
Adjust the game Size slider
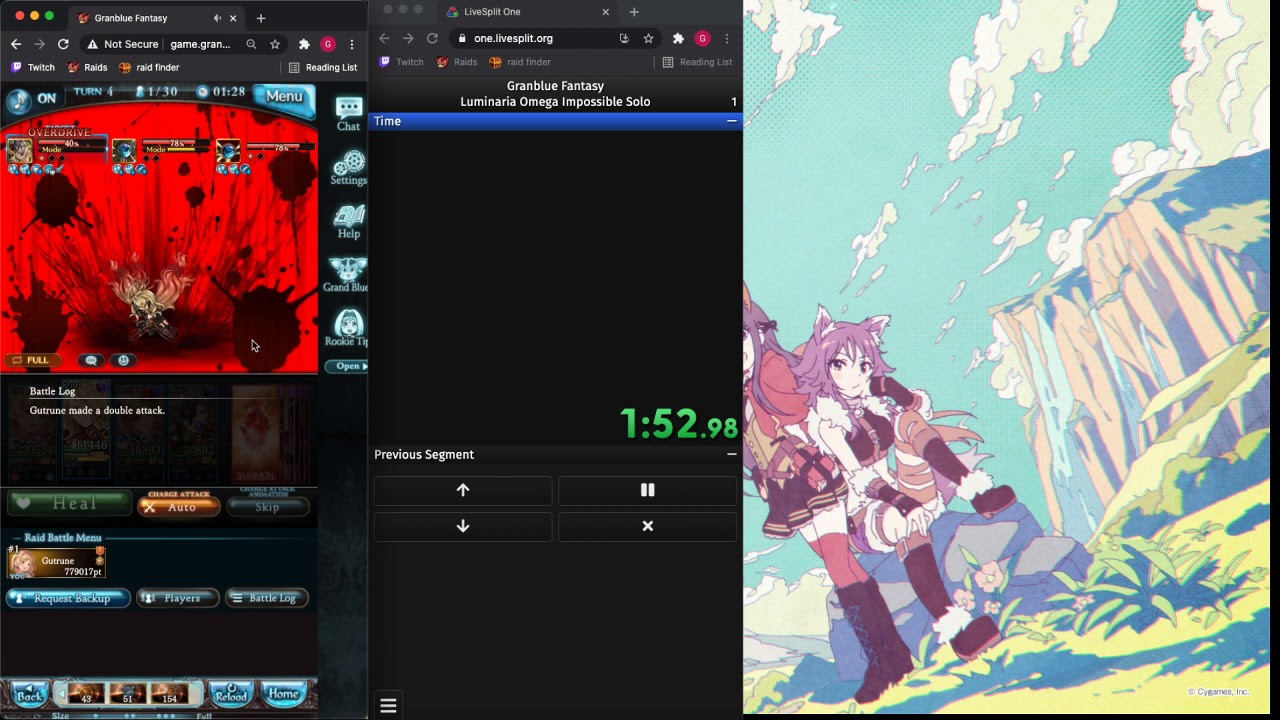(135, 716)
